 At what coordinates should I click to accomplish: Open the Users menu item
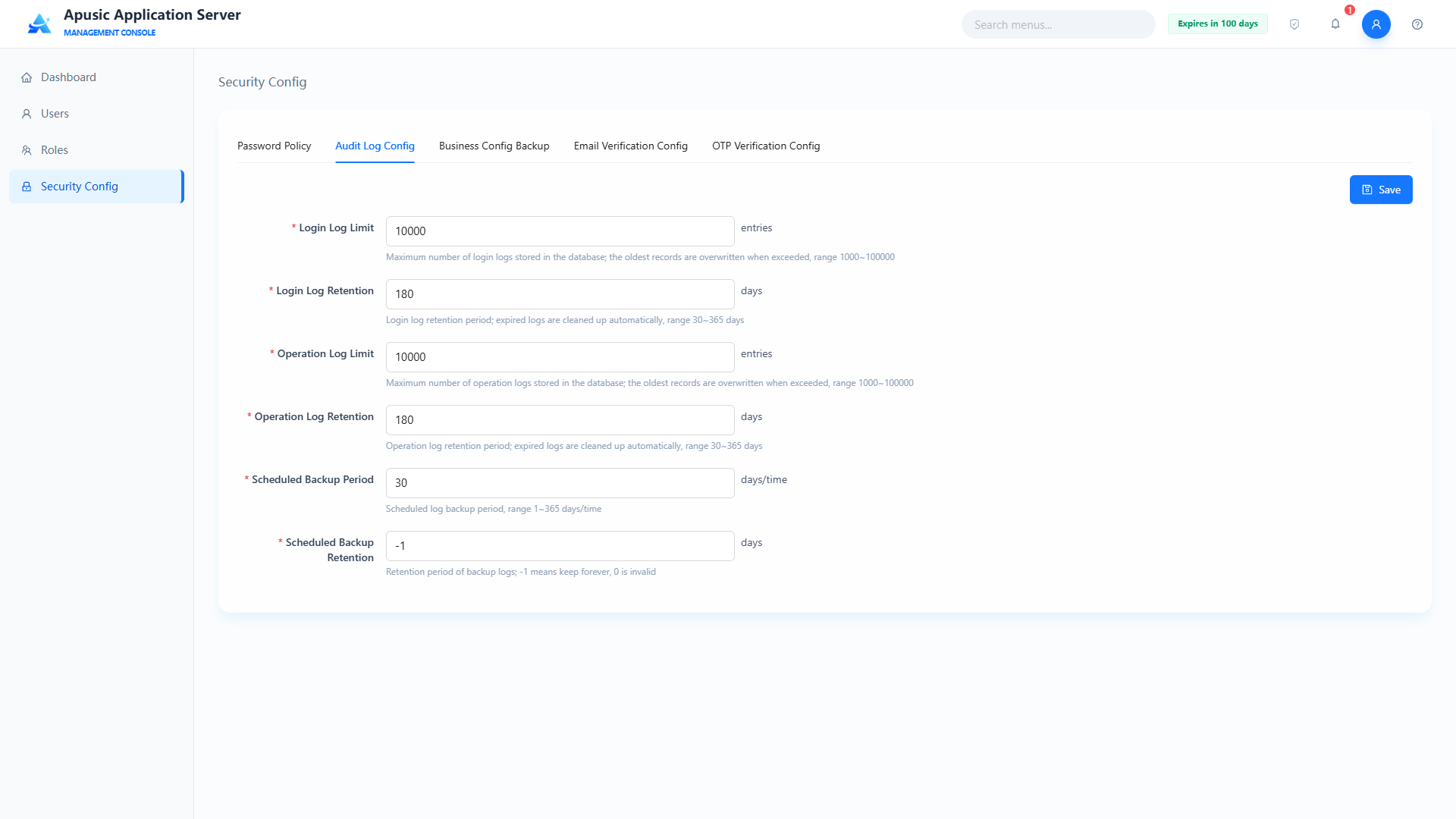click(96, 114)
